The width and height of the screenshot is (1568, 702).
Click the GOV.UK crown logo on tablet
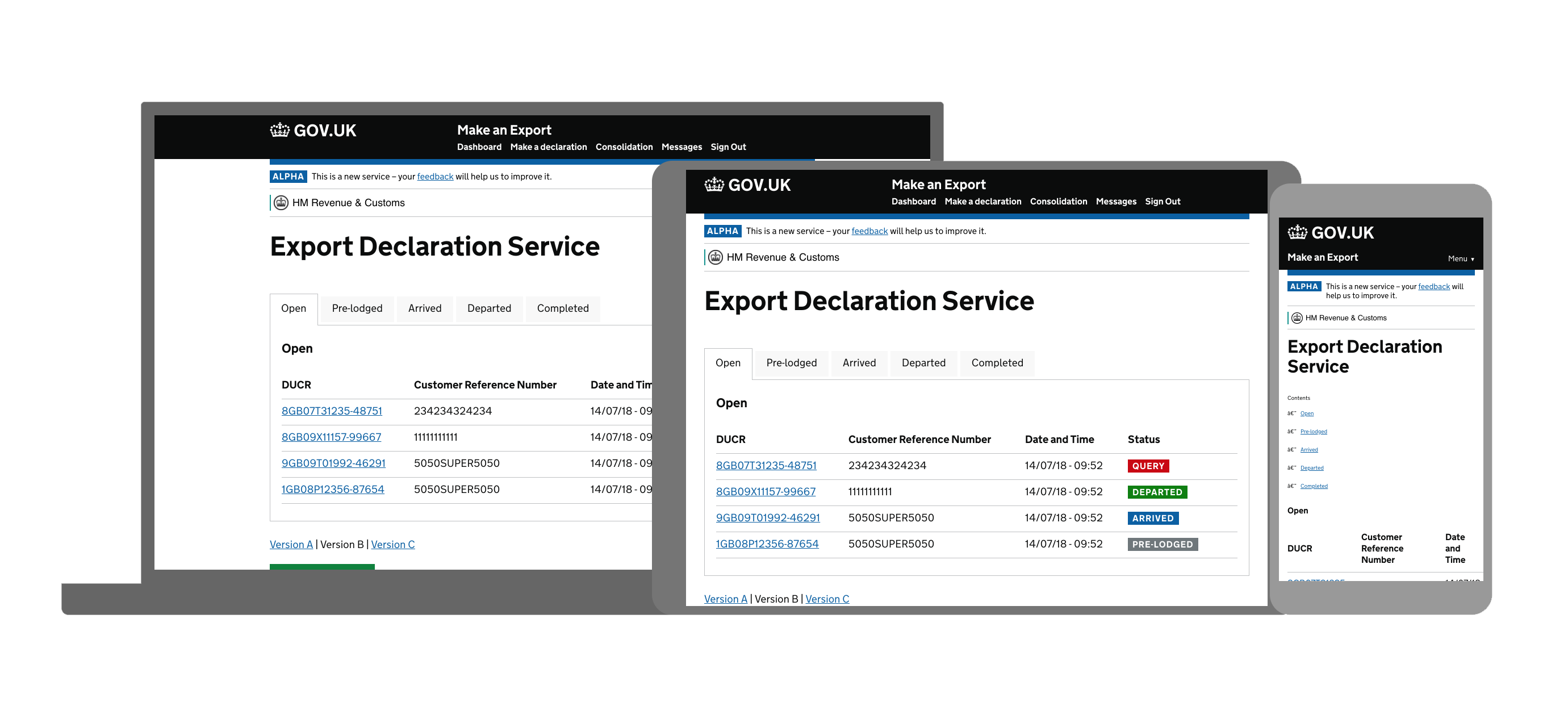click(714, 185)
